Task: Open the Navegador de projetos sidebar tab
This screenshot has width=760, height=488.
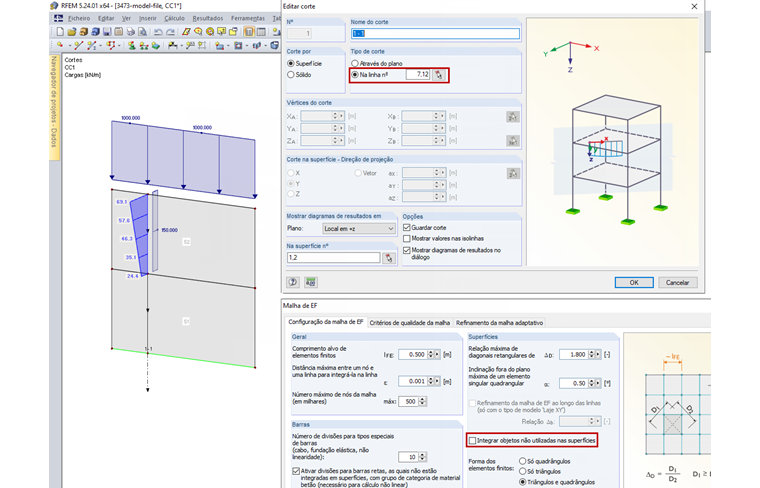Action: [x=54, y=107]
